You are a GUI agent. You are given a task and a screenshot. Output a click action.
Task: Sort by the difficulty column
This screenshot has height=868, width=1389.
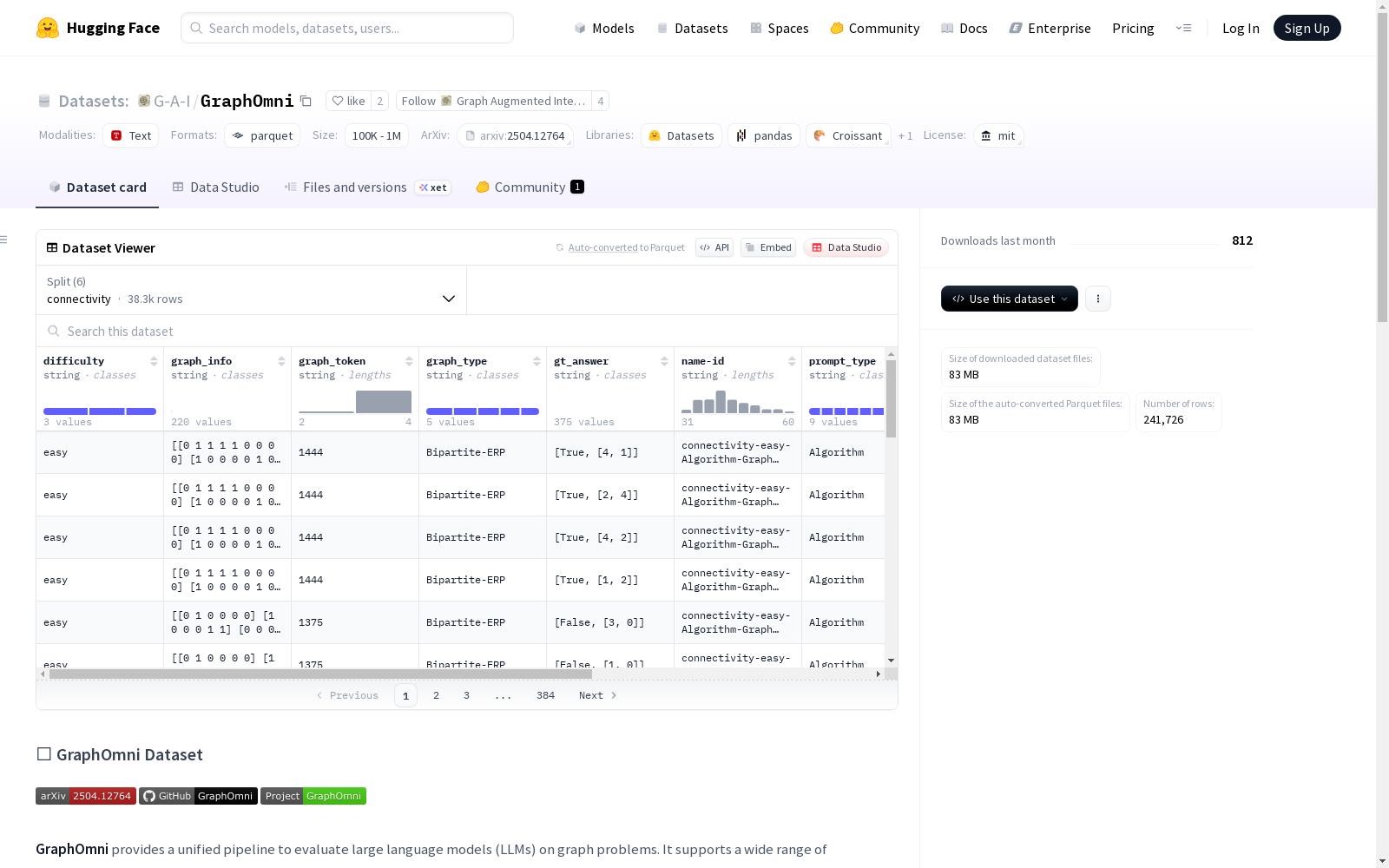point(154,361)
